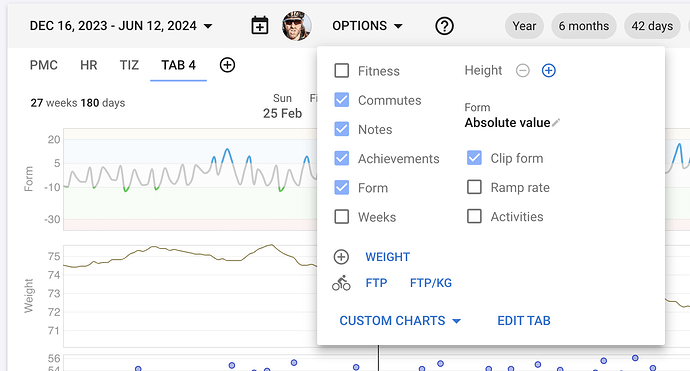Image resolution: width=690 pixels, height=371 pixels.
Task: Add a new tab with plus icon
Action: pos(227,65)
